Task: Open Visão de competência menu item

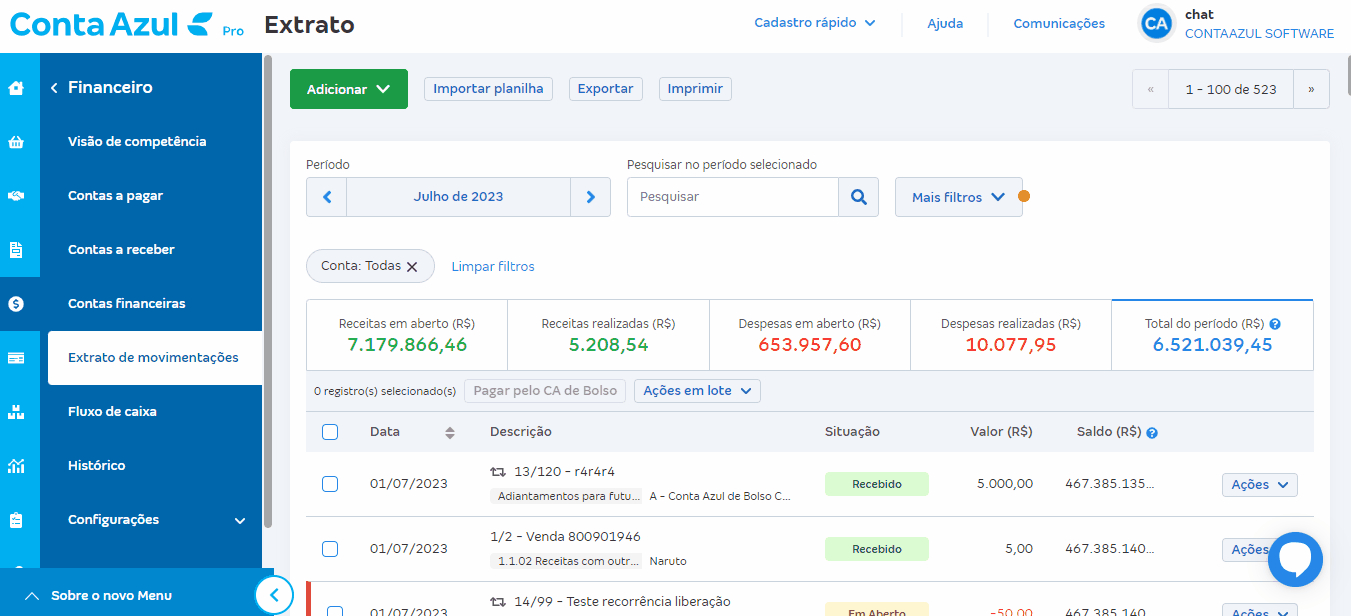Action: pos(137,142)
